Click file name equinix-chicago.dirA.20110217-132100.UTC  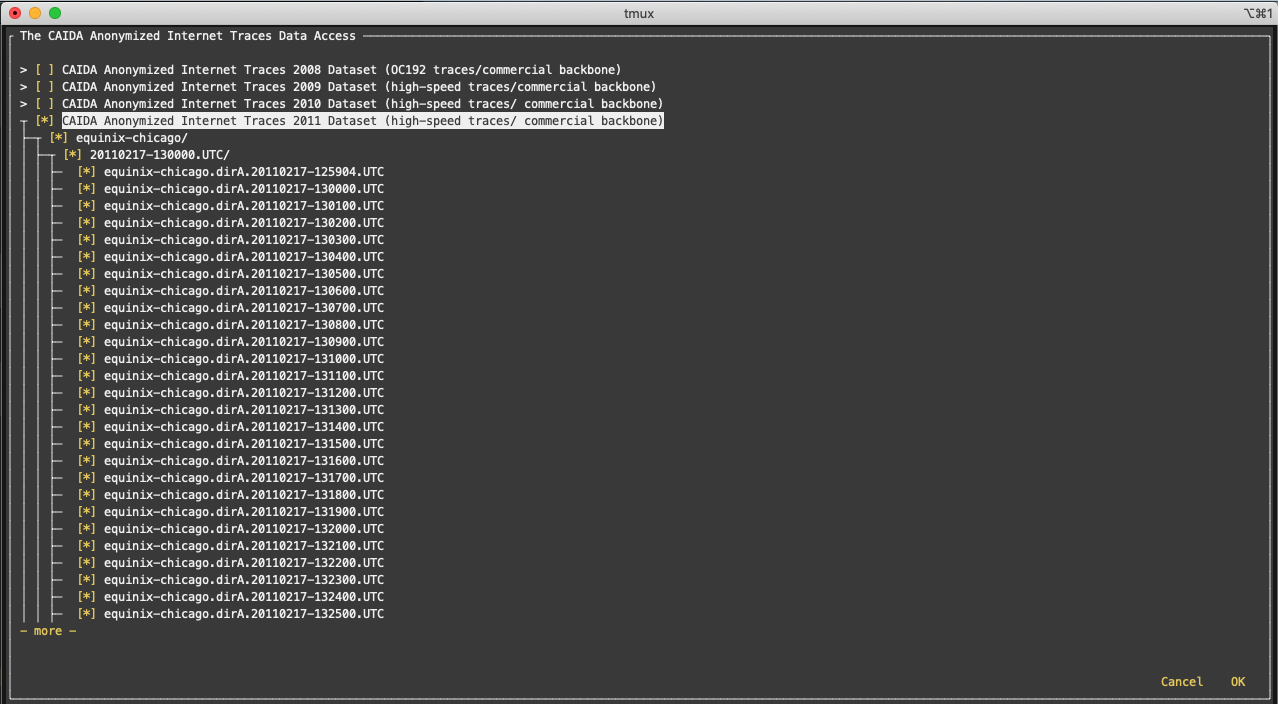(244, 546)
